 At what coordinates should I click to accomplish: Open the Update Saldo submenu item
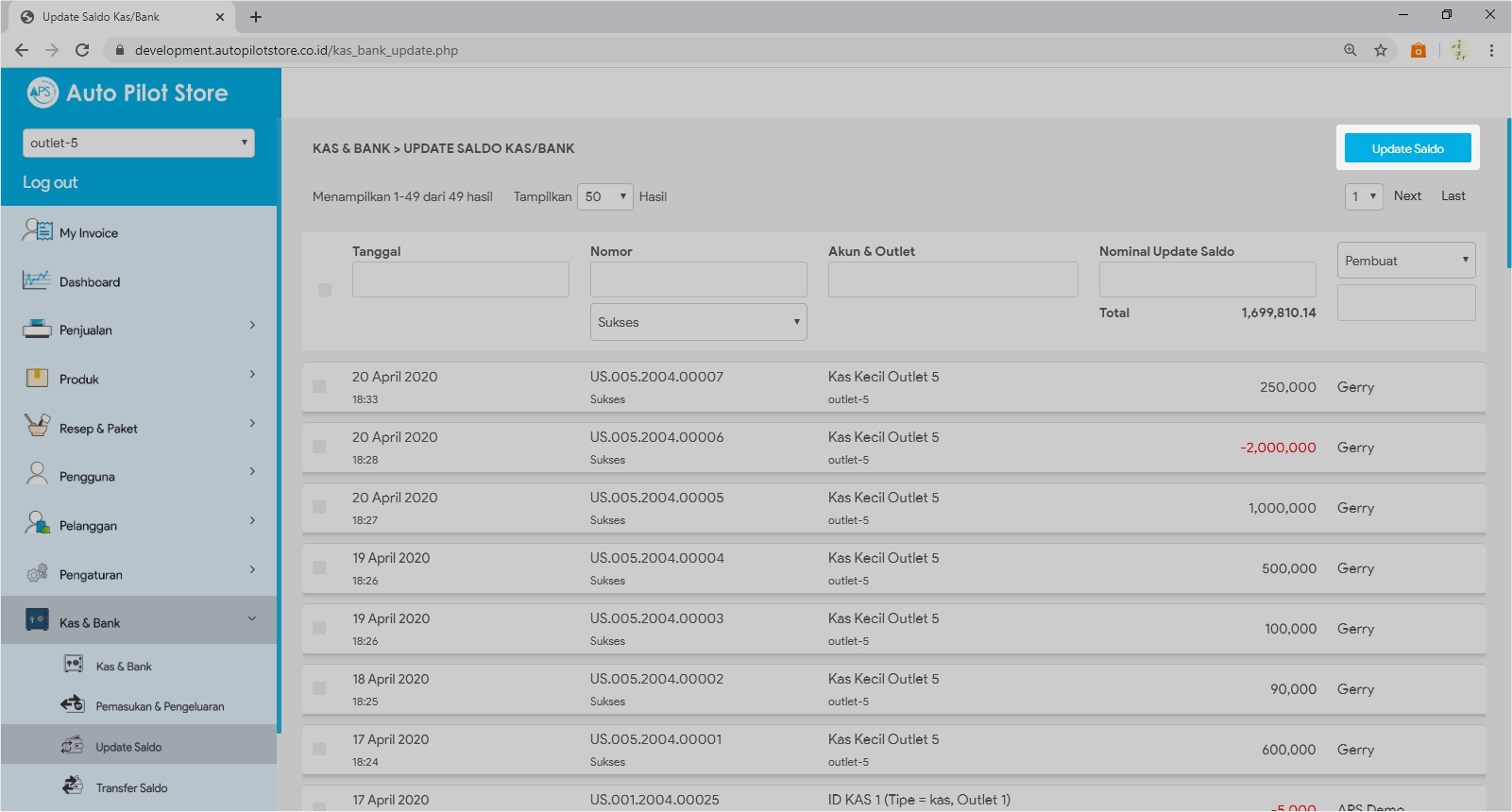pos(128,747)
